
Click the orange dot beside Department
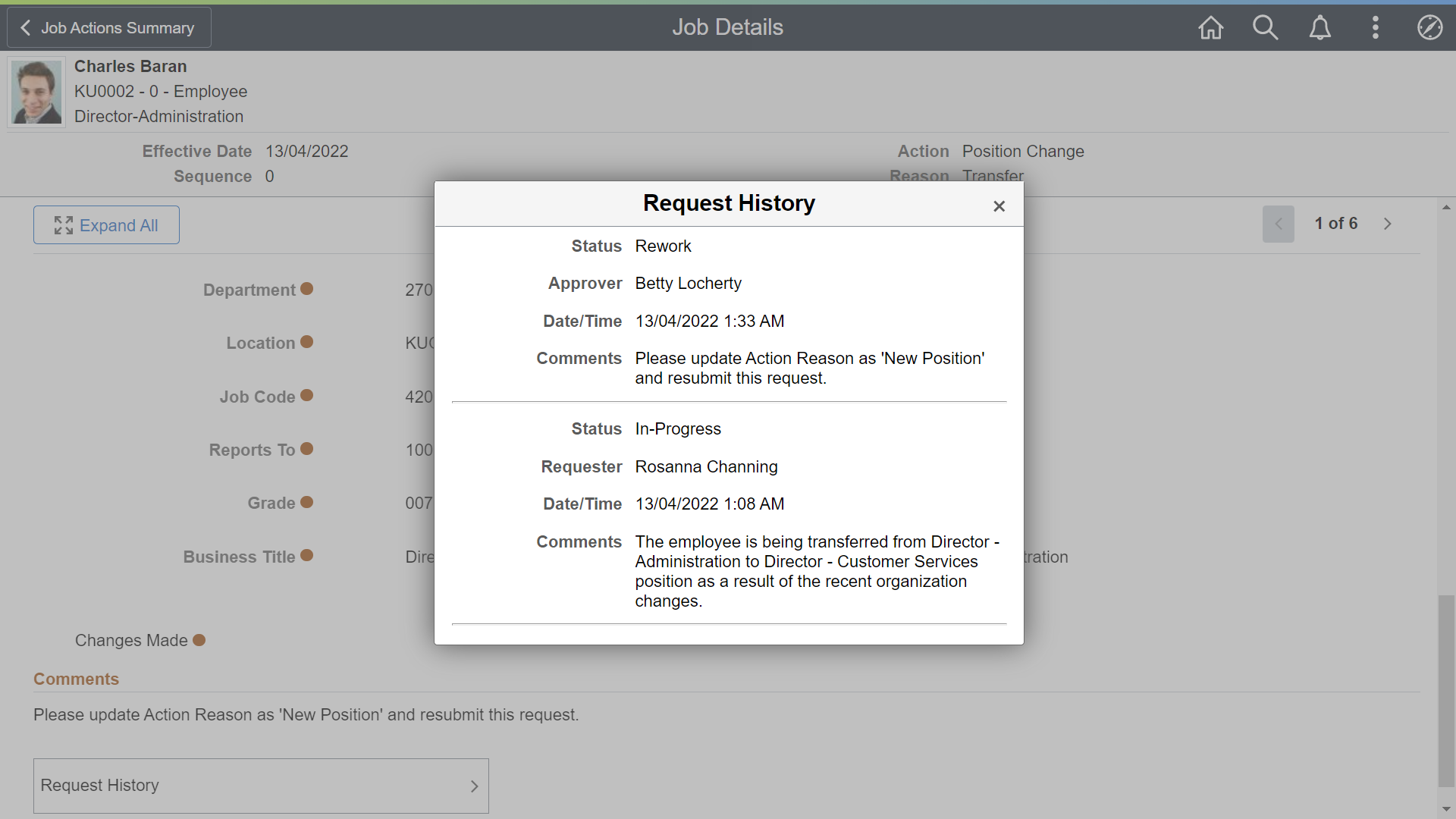coord(306,289)
